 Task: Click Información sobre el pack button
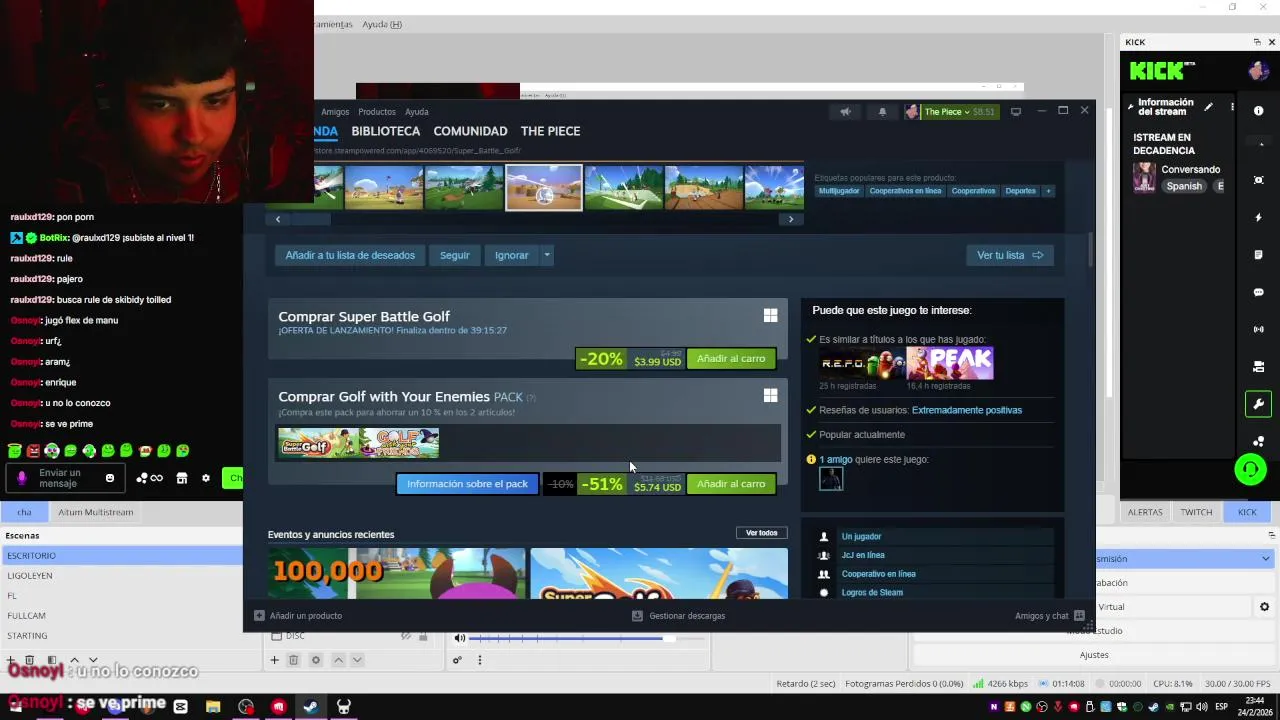coord(467,484)
